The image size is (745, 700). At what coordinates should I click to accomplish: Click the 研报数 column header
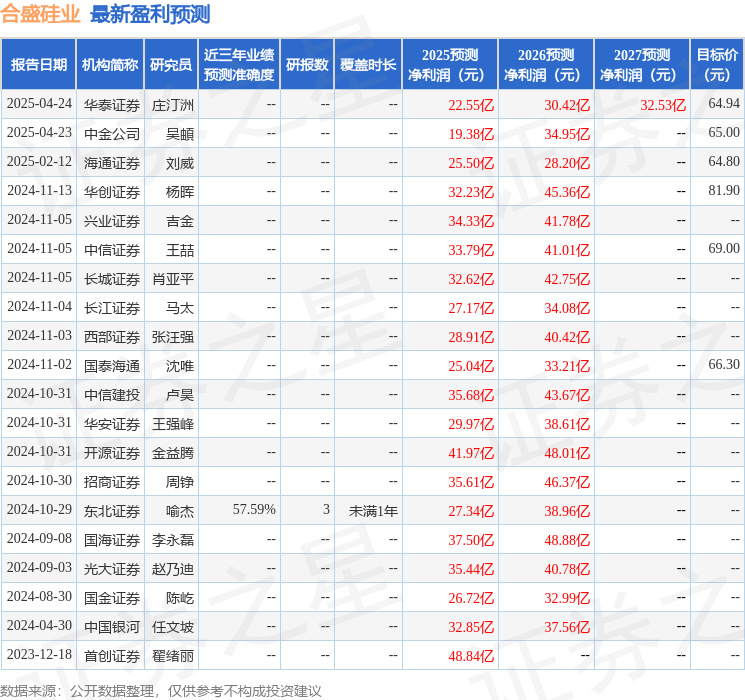pos(307,64)
